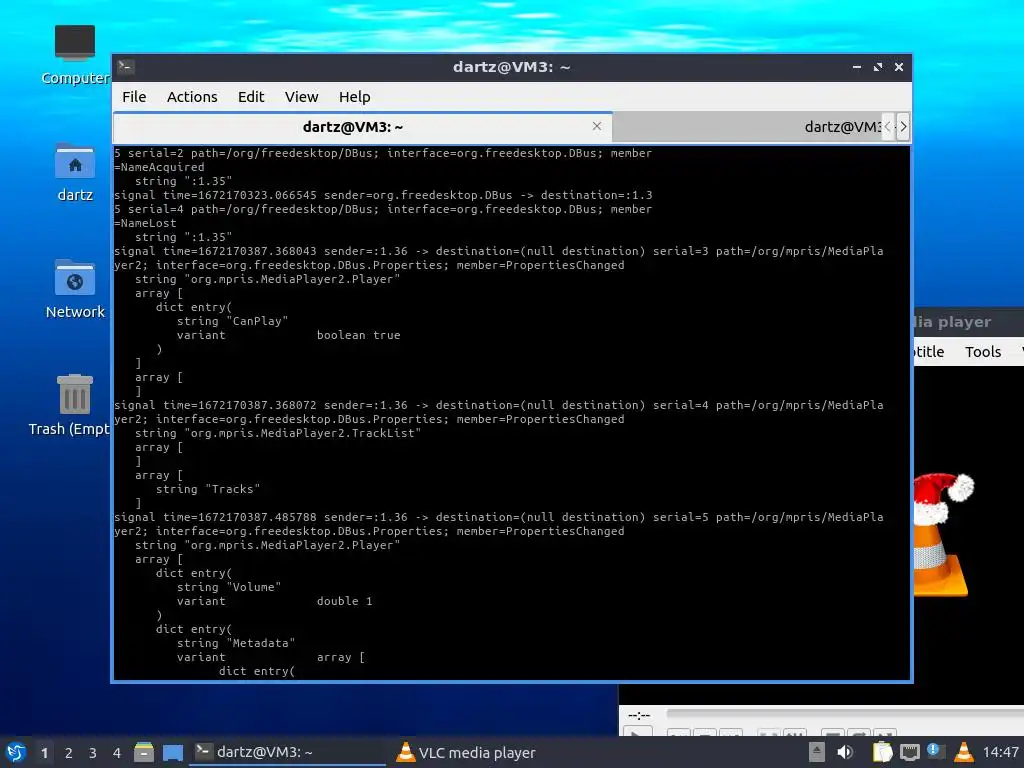Switch to workspace 3
Viewport: 1024px width, 768px height.
[93, 753]
